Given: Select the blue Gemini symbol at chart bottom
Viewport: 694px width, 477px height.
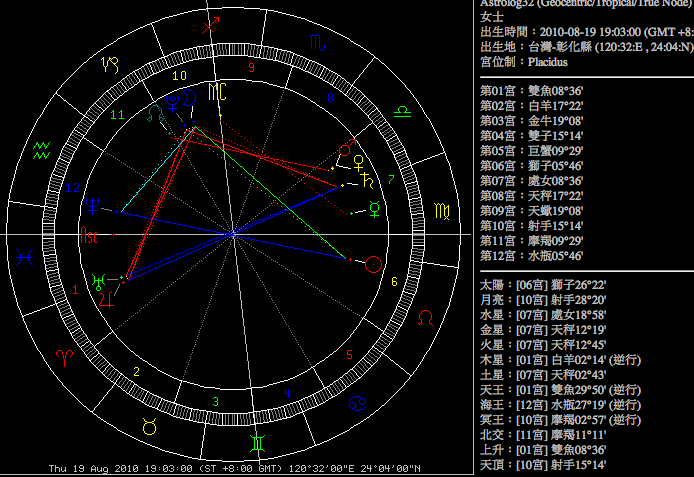Looking at the screenshot, I should pyautogui.click(x=257, y=440).
